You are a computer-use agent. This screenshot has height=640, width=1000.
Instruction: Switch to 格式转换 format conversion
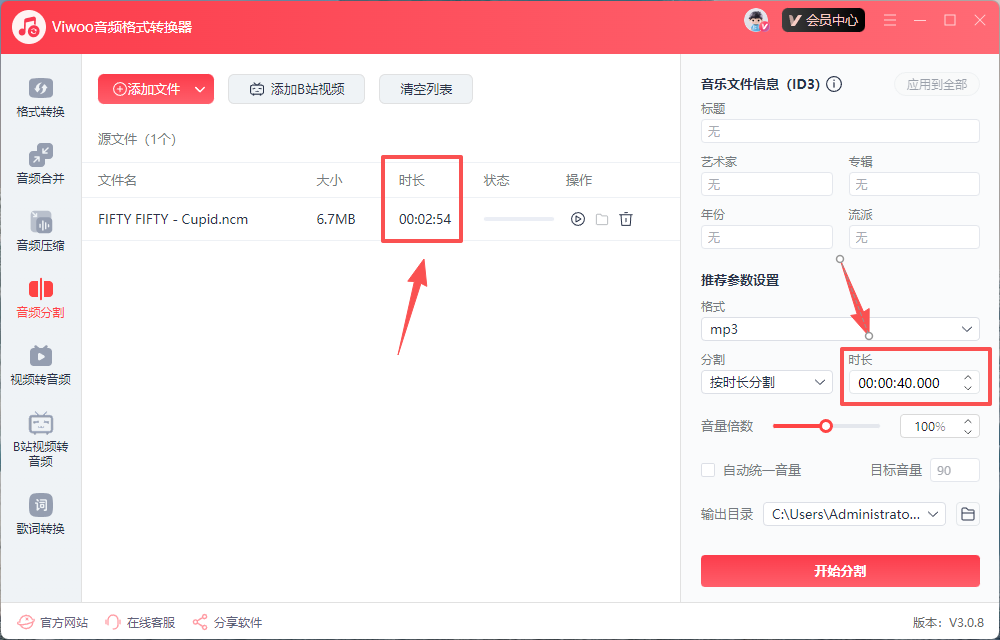pyautogui.click(x=40, y=98)
